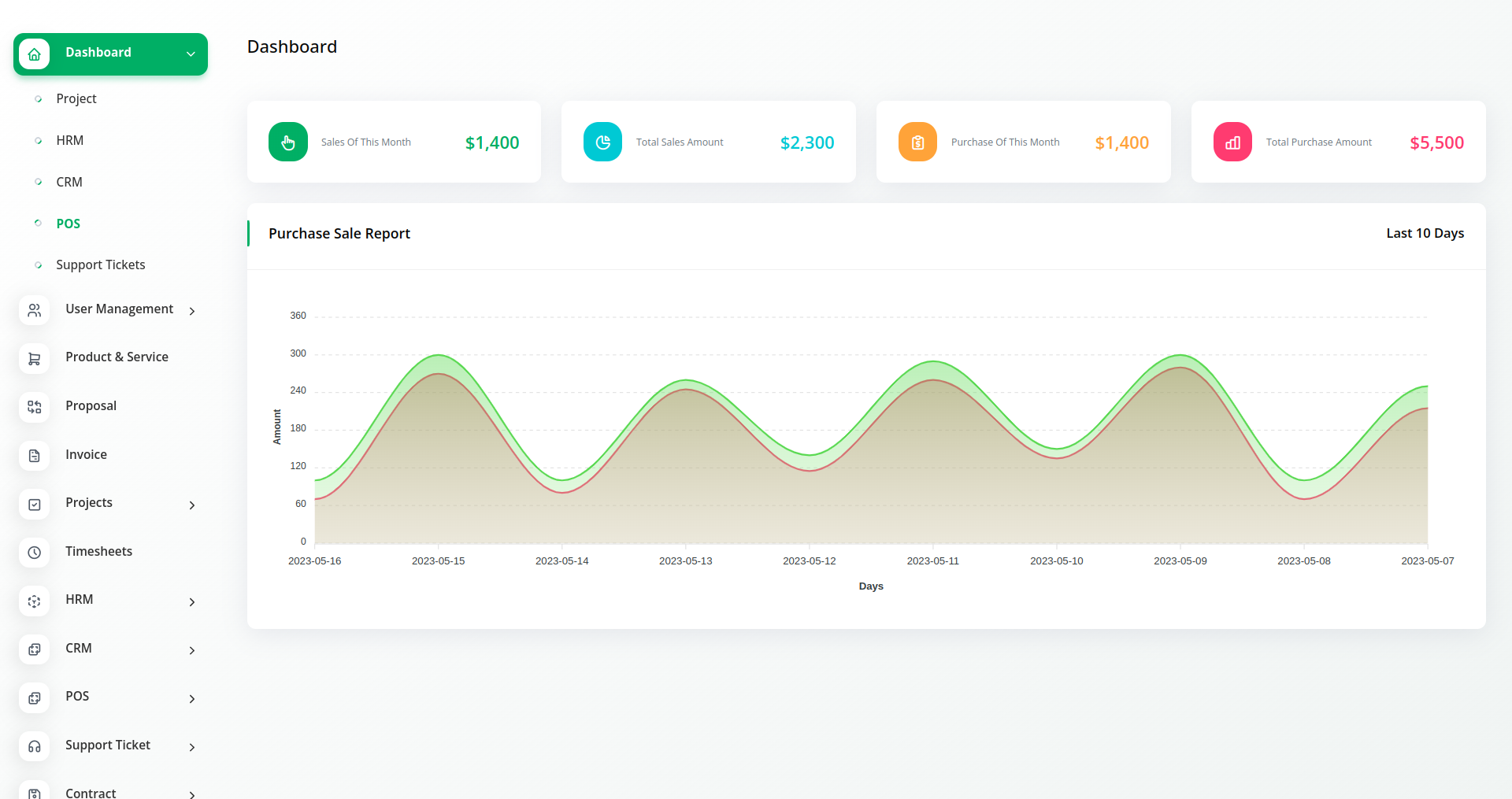Click the User Management people icon
This screenshot has height=799, width=1512.
[x=34, y=311]
